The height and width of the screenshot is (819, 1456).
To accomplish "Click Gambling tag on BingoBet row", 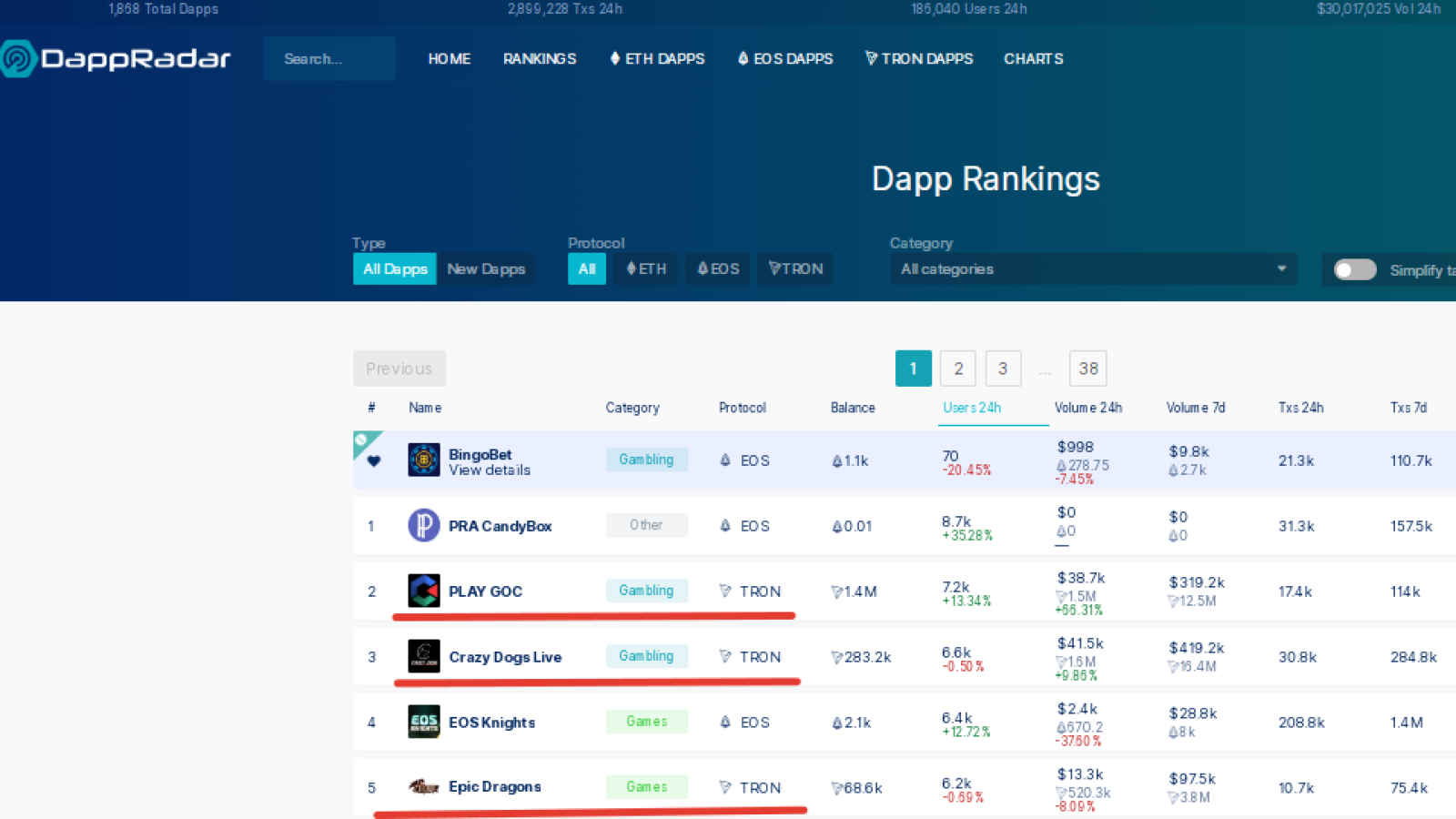I will 647,460.
